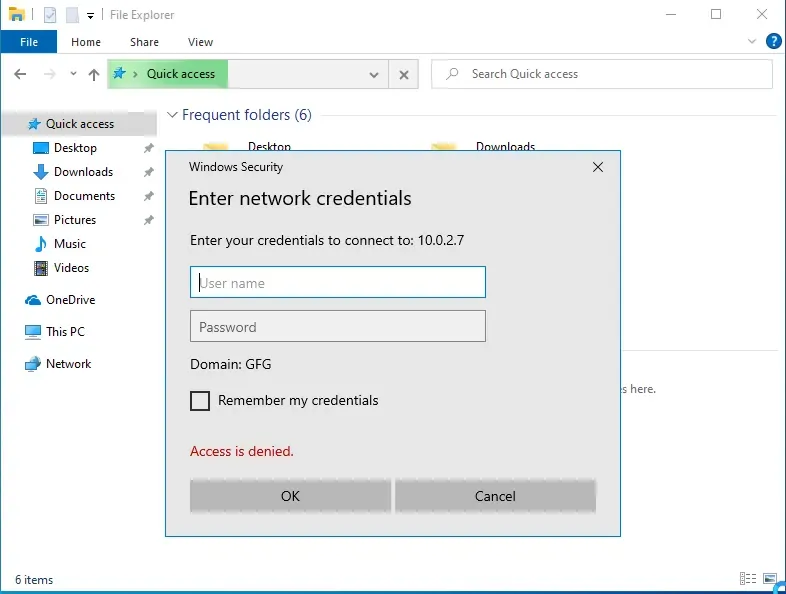This screenshot has width=786, height=594.
Task: Confirm credentials with the OK button
Action: pos(290,496)
